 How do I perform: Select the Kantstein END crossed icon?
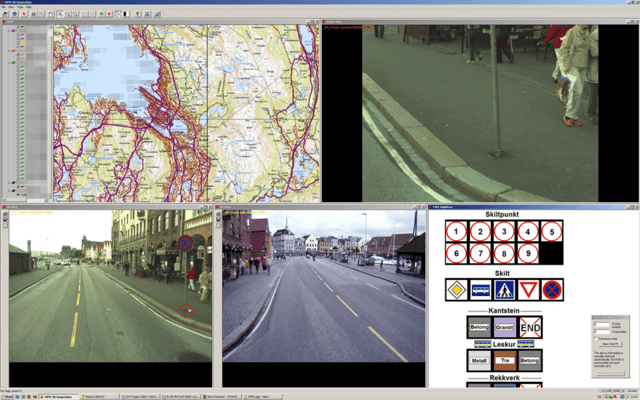click(530, 326)
